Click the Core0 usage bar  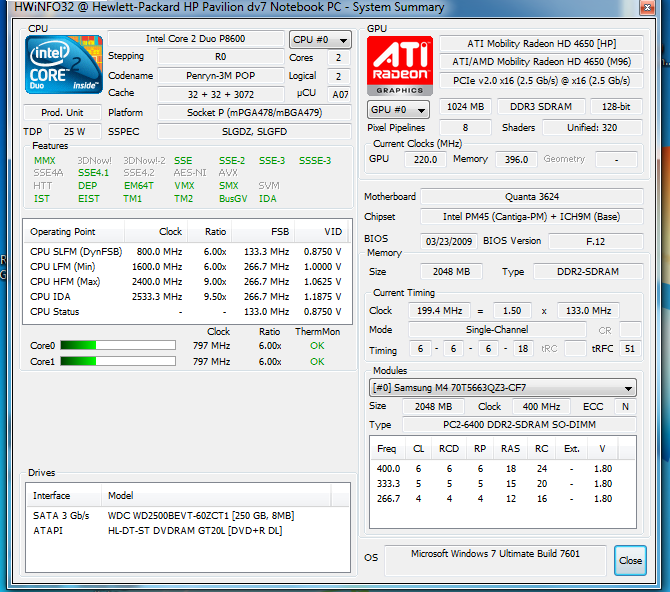coord(118,345)
